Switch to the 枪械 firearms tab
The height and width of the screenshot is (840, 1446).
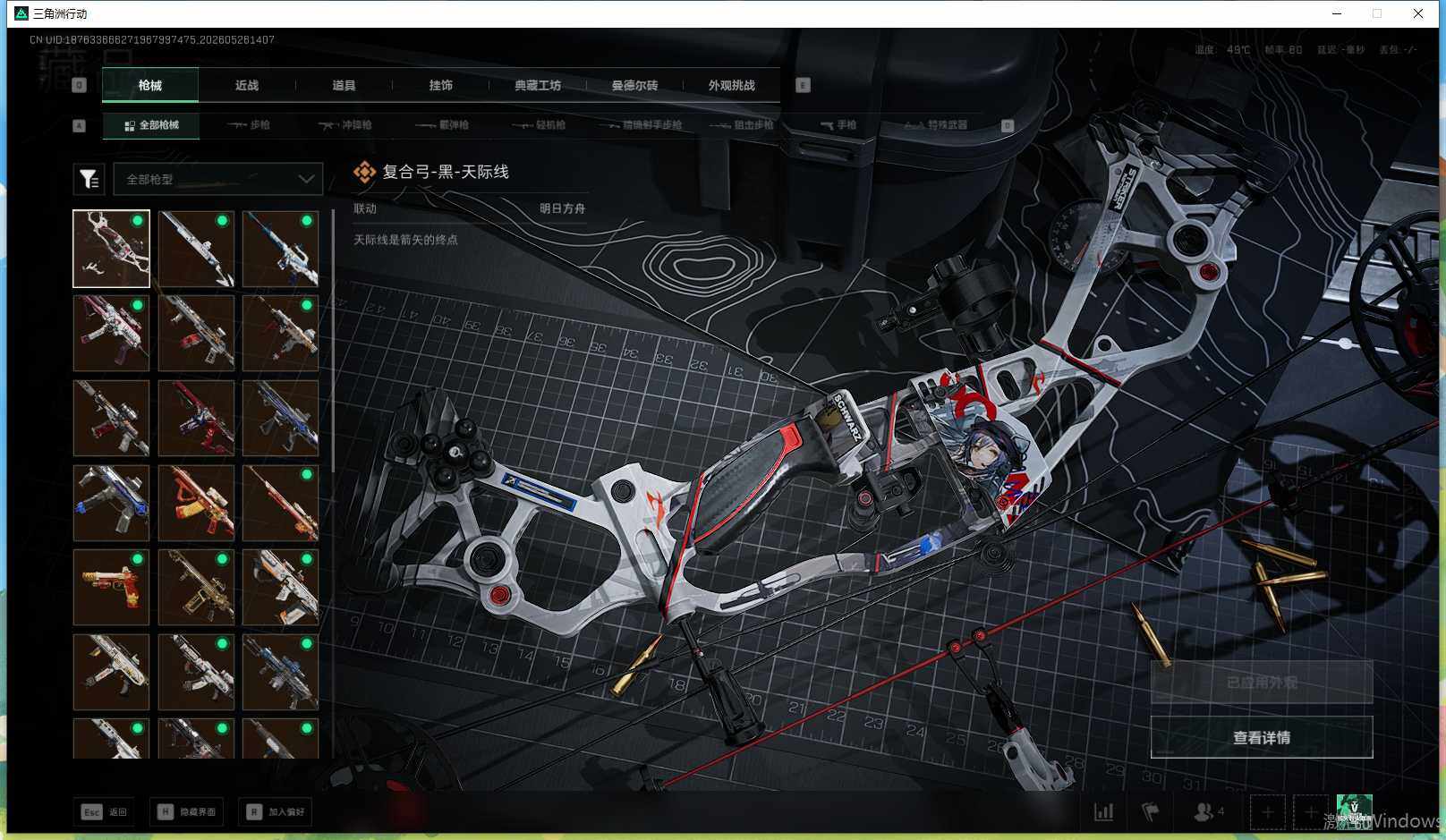[x=150, y=86]
